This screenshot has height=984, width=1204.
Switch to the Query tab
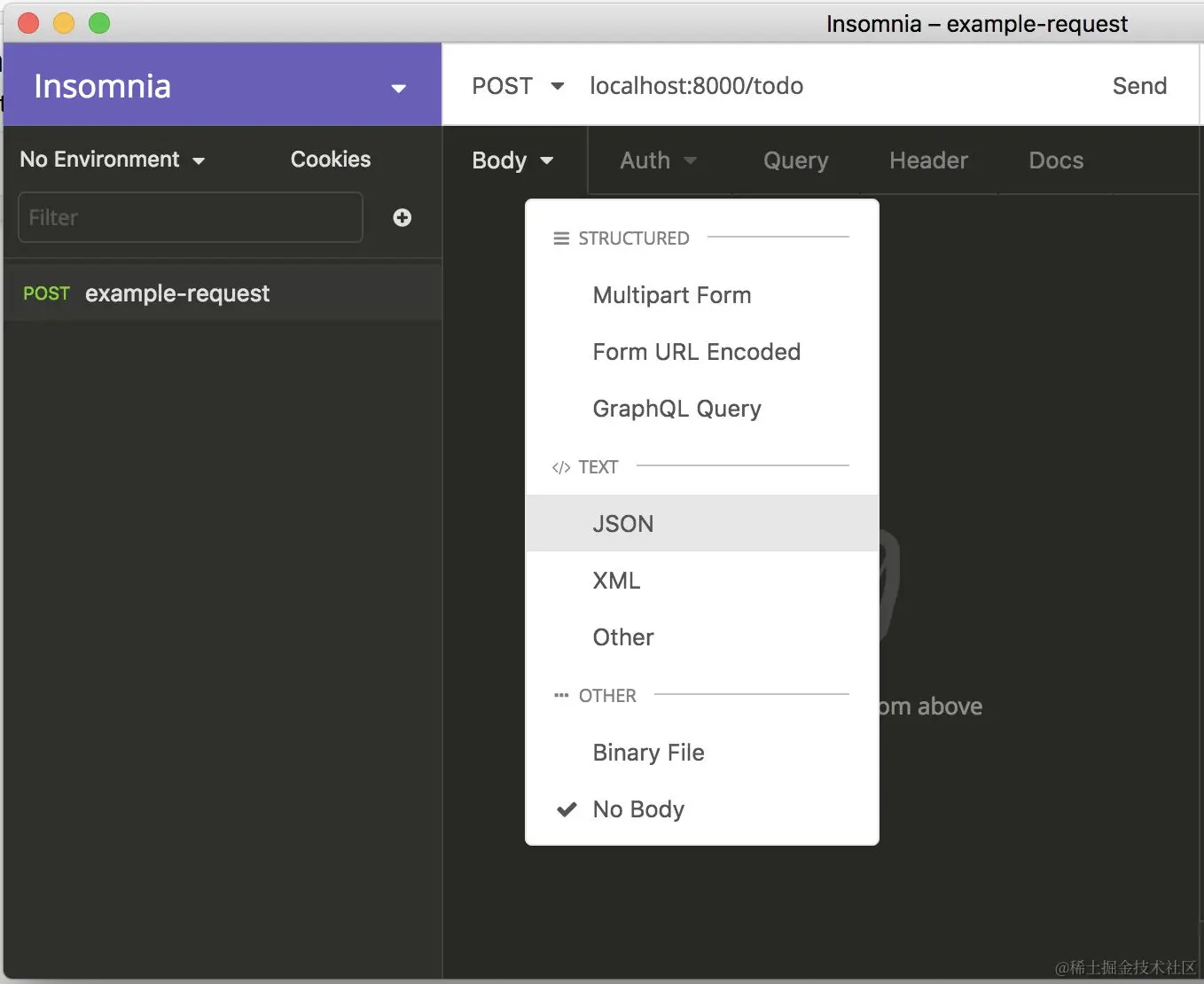795,160
